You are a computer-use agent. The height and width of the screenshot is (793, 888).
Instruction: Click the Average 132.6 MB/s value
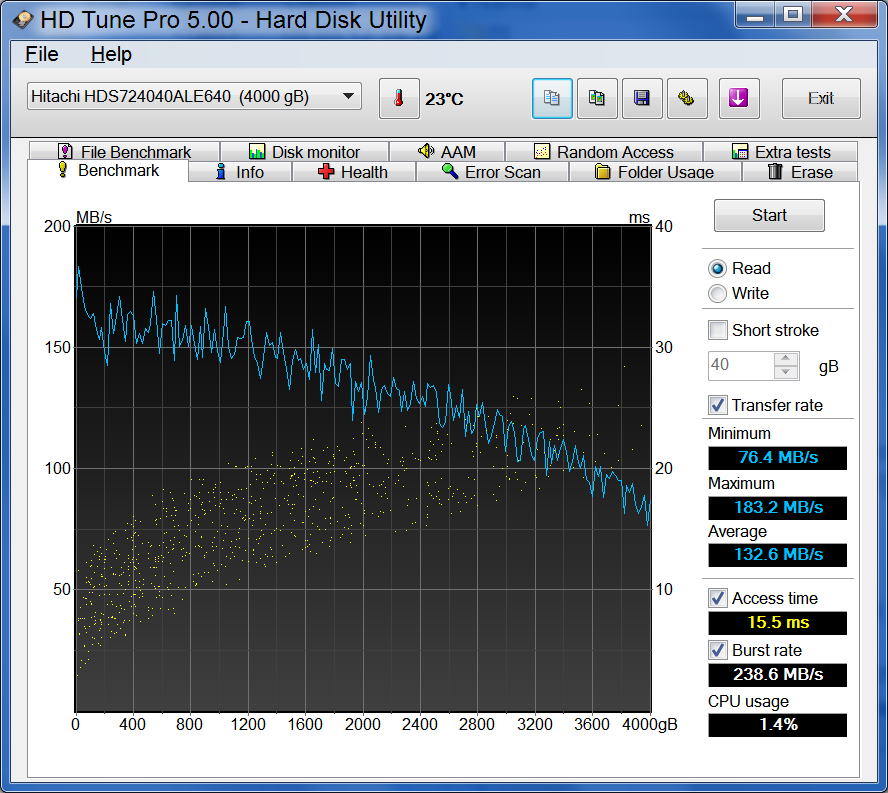[x=778, y=555]
